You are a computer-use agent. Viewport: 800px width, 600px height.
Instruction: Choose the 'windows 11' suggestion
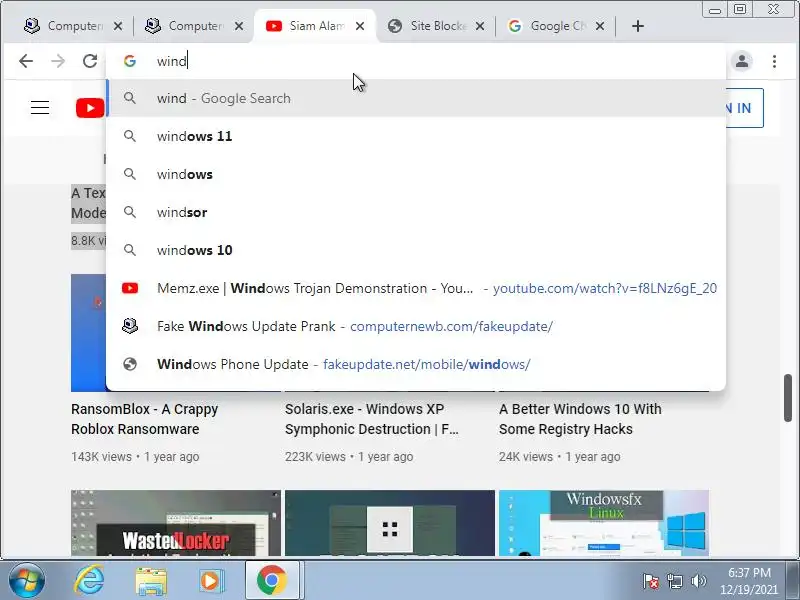pyautogui.click(x=416, y=136)
